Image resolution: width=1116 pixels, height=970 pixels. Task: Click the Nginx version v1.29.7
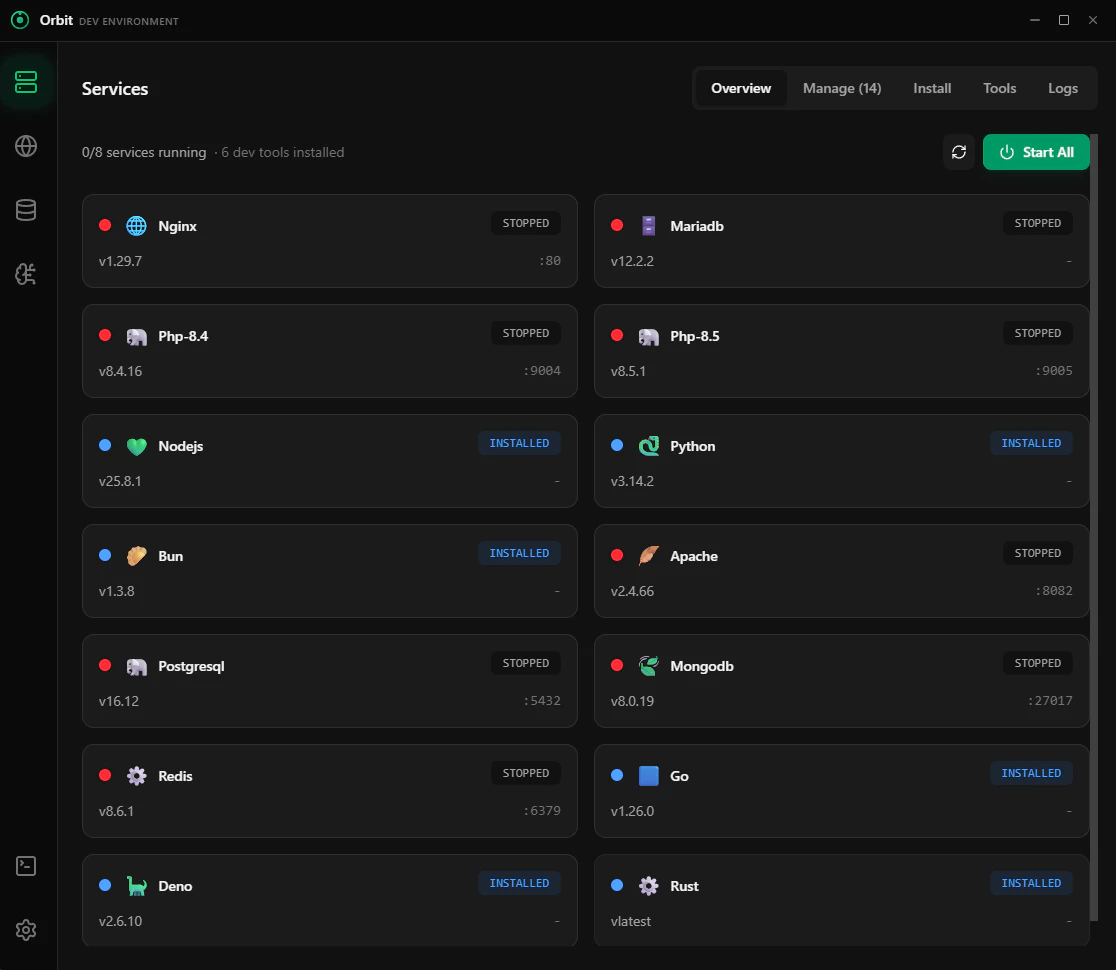coord(120,261)
